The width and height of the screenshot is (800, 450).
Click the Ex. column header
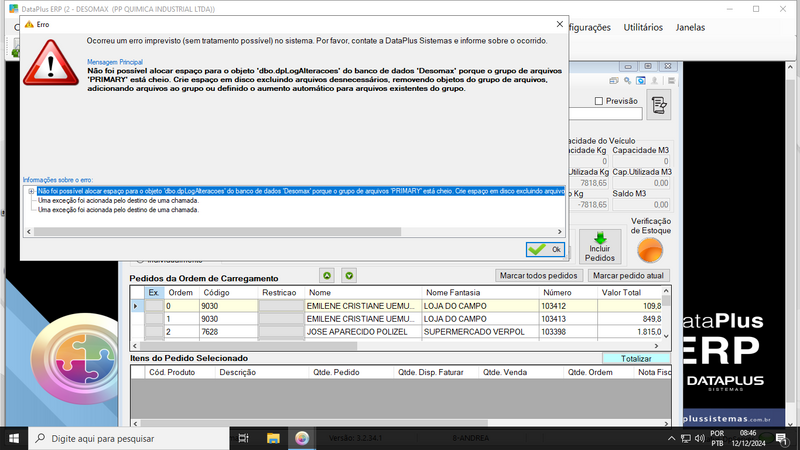click(x=154, y=293)
